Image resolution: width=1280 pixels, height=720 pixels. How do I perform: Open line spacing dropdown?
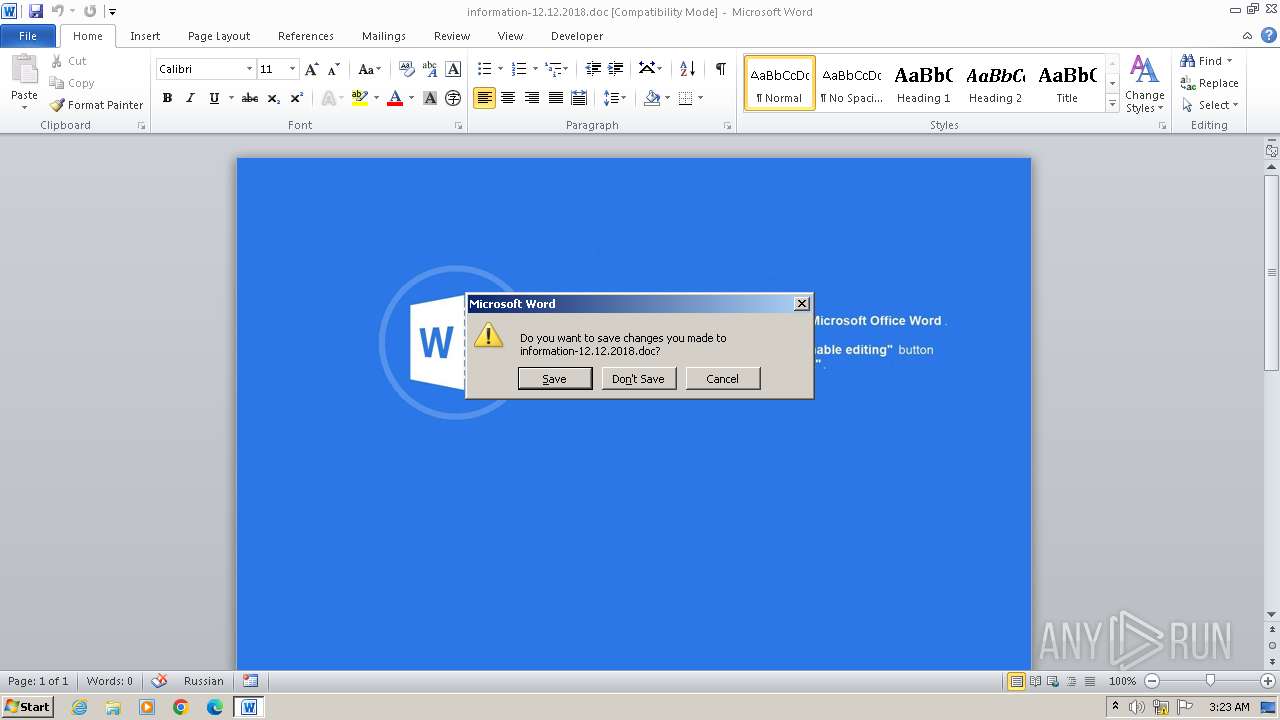pyautogui.click(x=615, y=98)
